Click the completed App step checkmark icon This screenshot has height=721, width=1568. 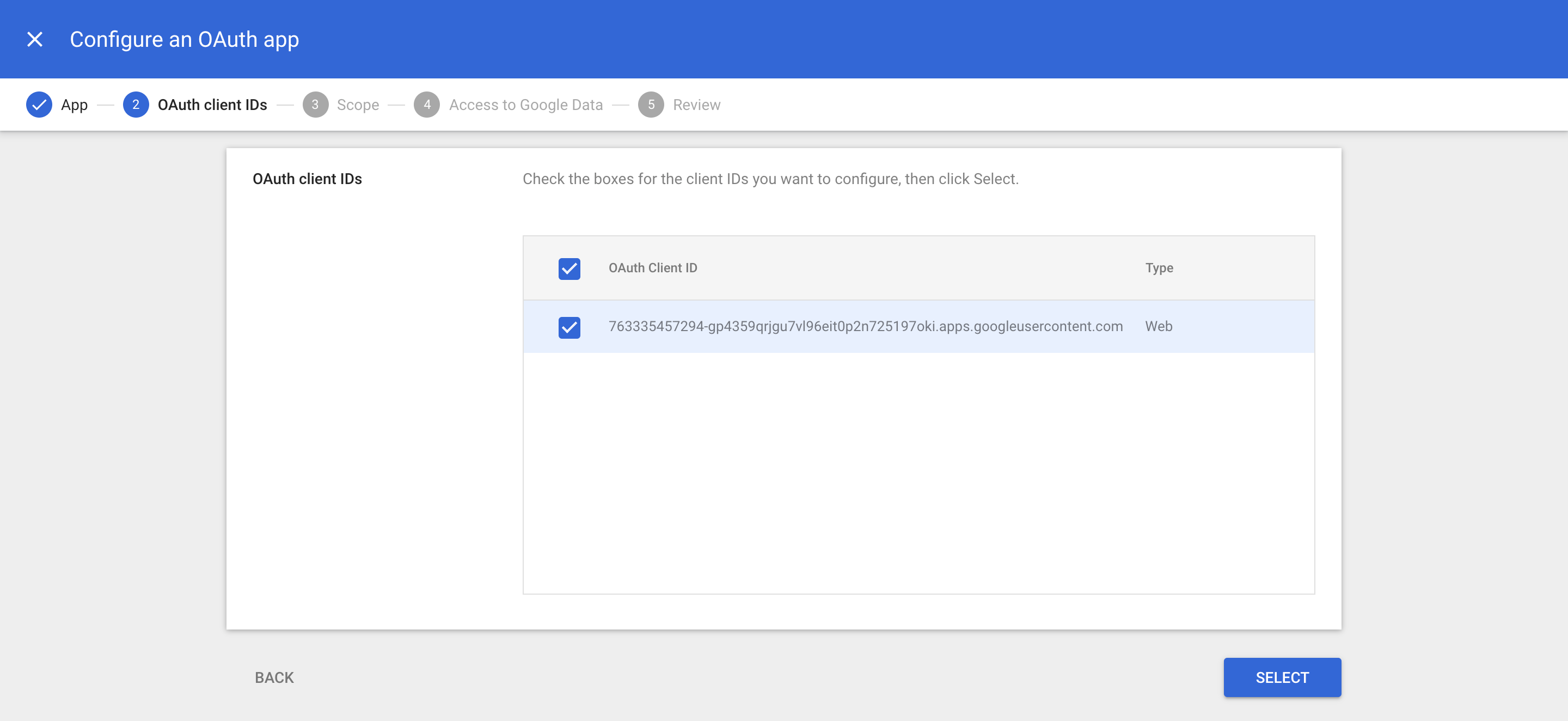39,105
